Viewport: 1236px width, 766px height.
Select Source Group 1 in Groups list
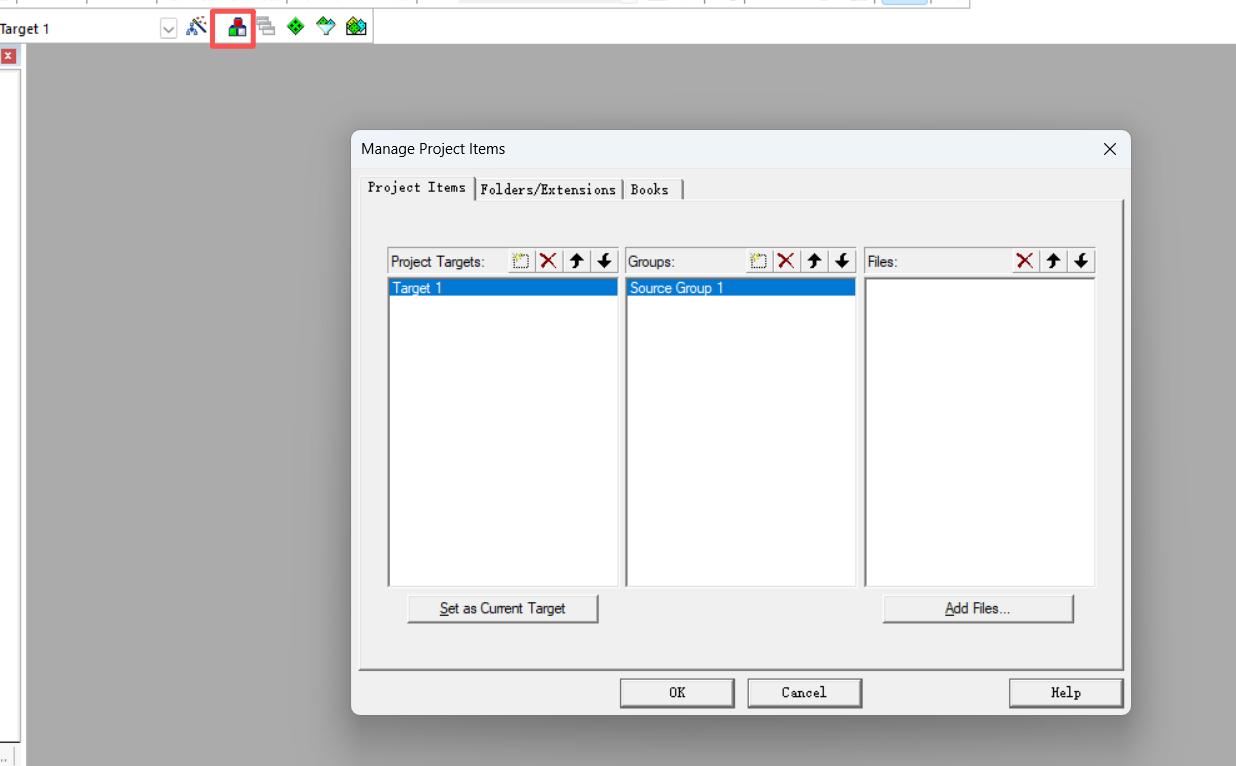click(x=741, y=288)
